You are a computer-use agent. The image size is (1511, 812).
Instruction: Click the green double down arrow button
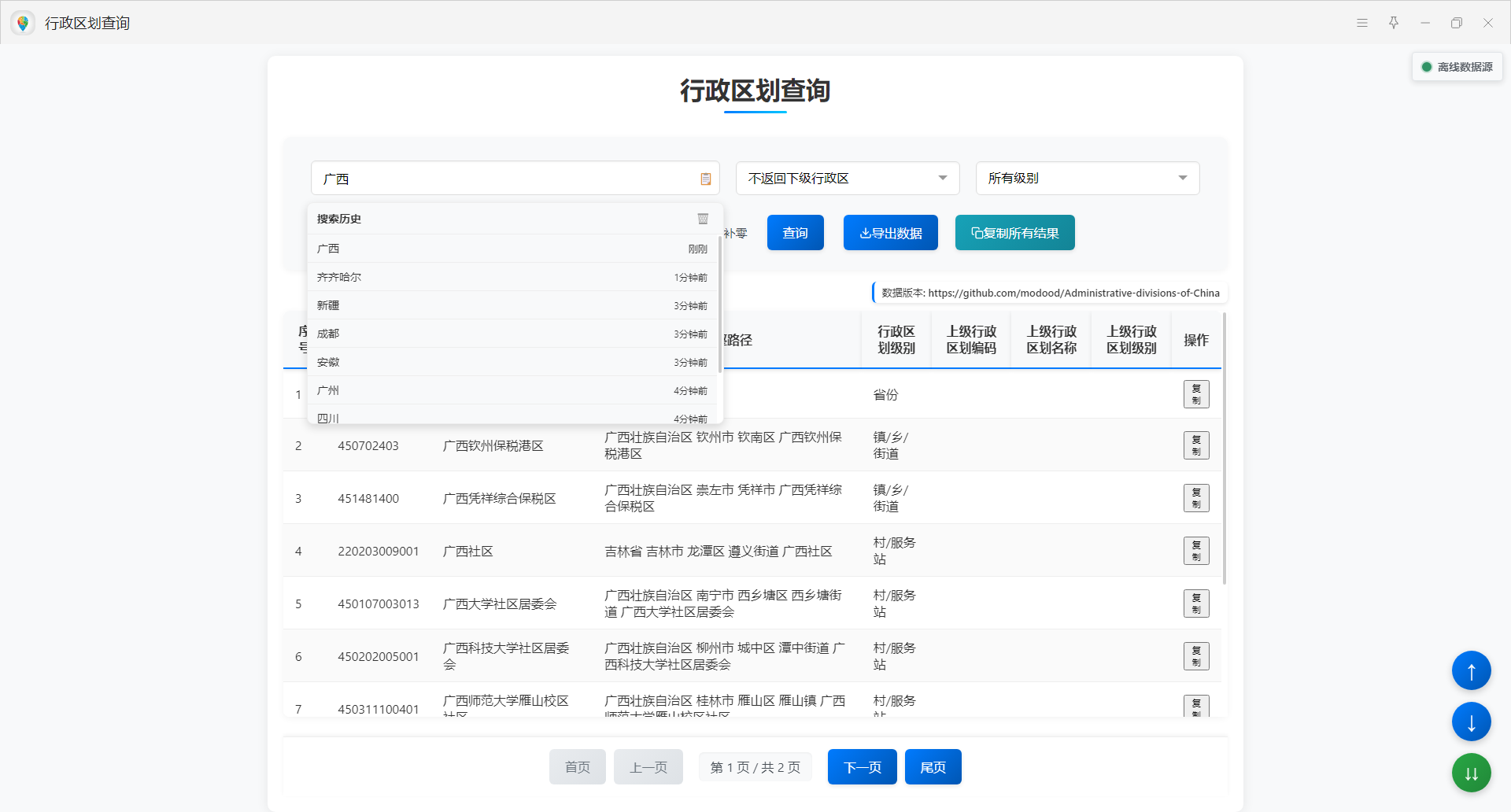click(1471, 773)
